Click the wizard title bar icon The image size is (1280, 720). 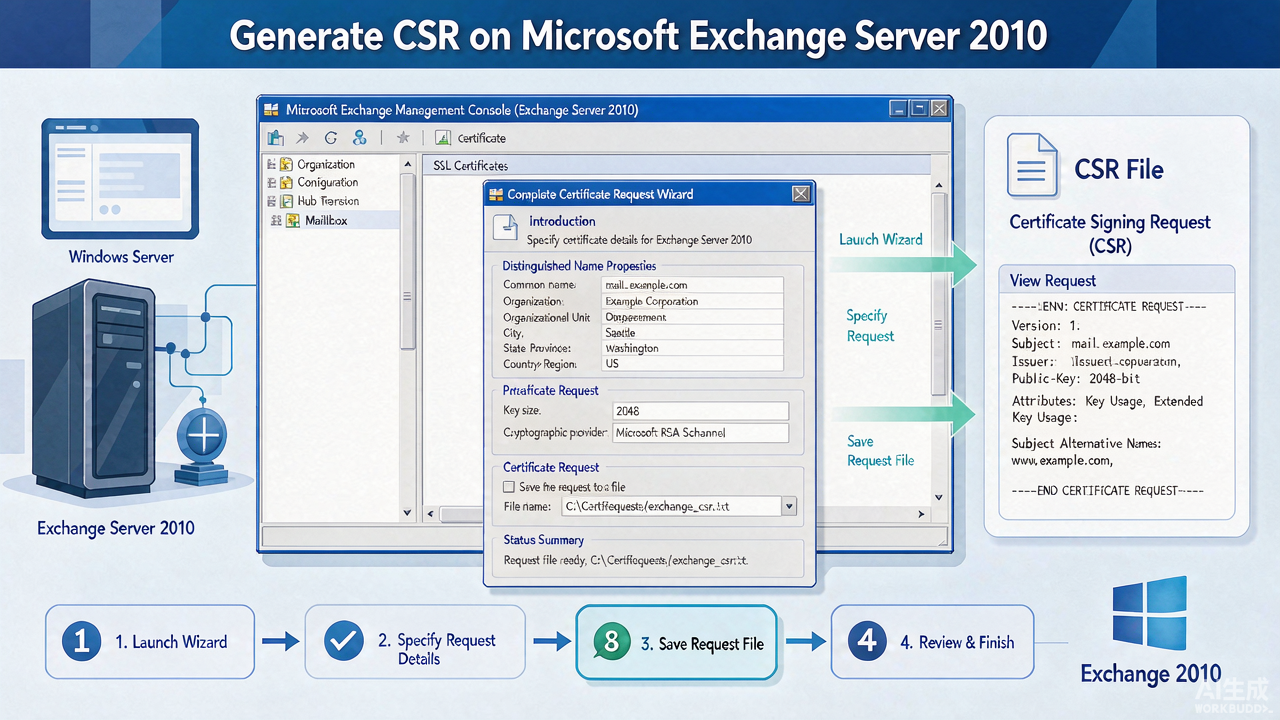(x=496, y=194)
